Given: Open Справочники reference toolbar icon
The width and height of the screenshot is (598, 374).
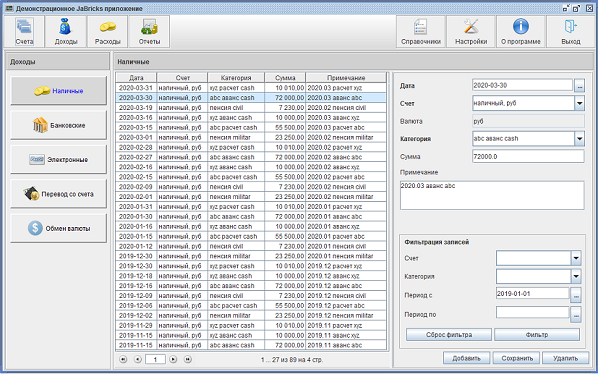Looking at the screenshot, I should pyautogui.click(x=421, y=31).
